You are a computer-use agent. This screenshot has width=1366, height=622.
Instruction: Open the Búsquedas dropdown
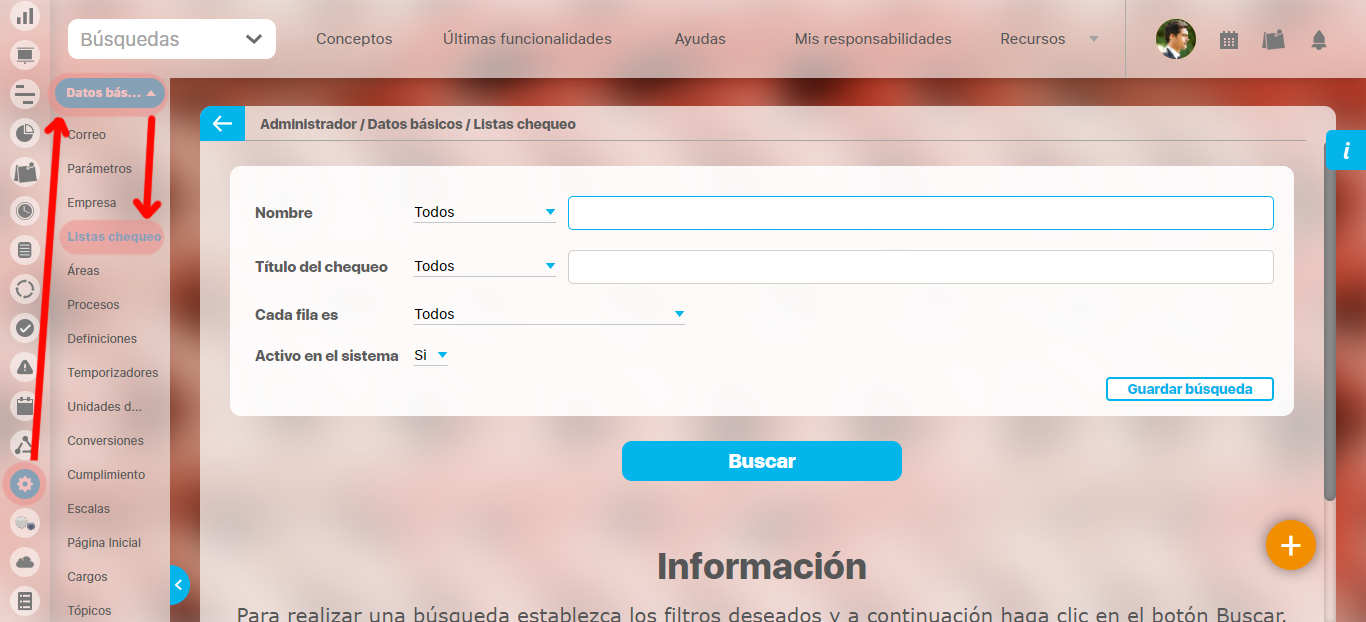[172, 40]
